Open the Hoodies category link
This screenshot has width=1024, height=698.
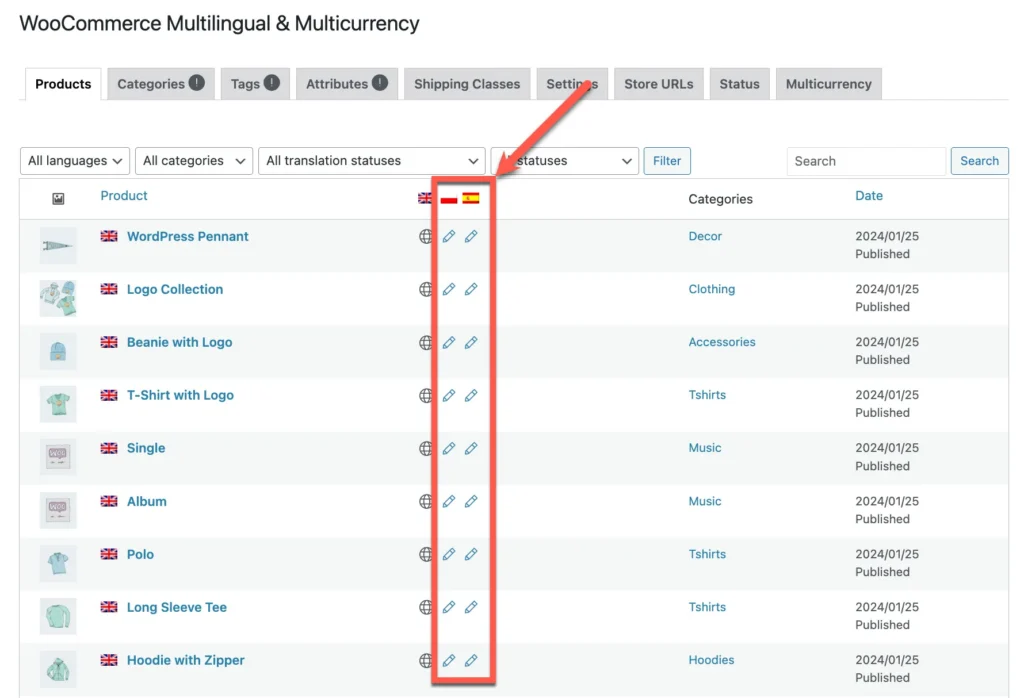[x=711, y=660]
